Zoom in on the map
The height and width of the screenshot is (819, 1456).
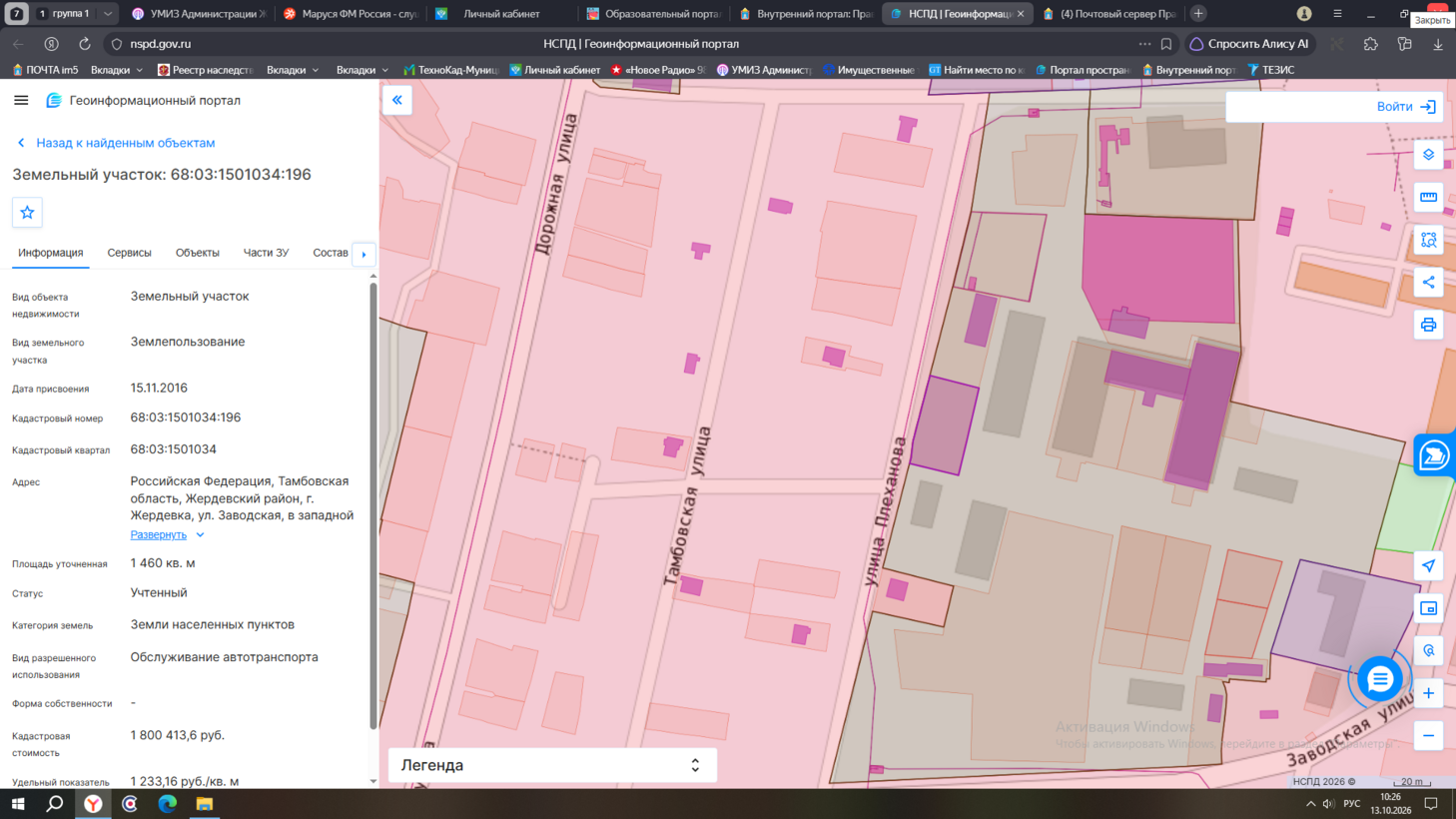(x=1429, y=693)
